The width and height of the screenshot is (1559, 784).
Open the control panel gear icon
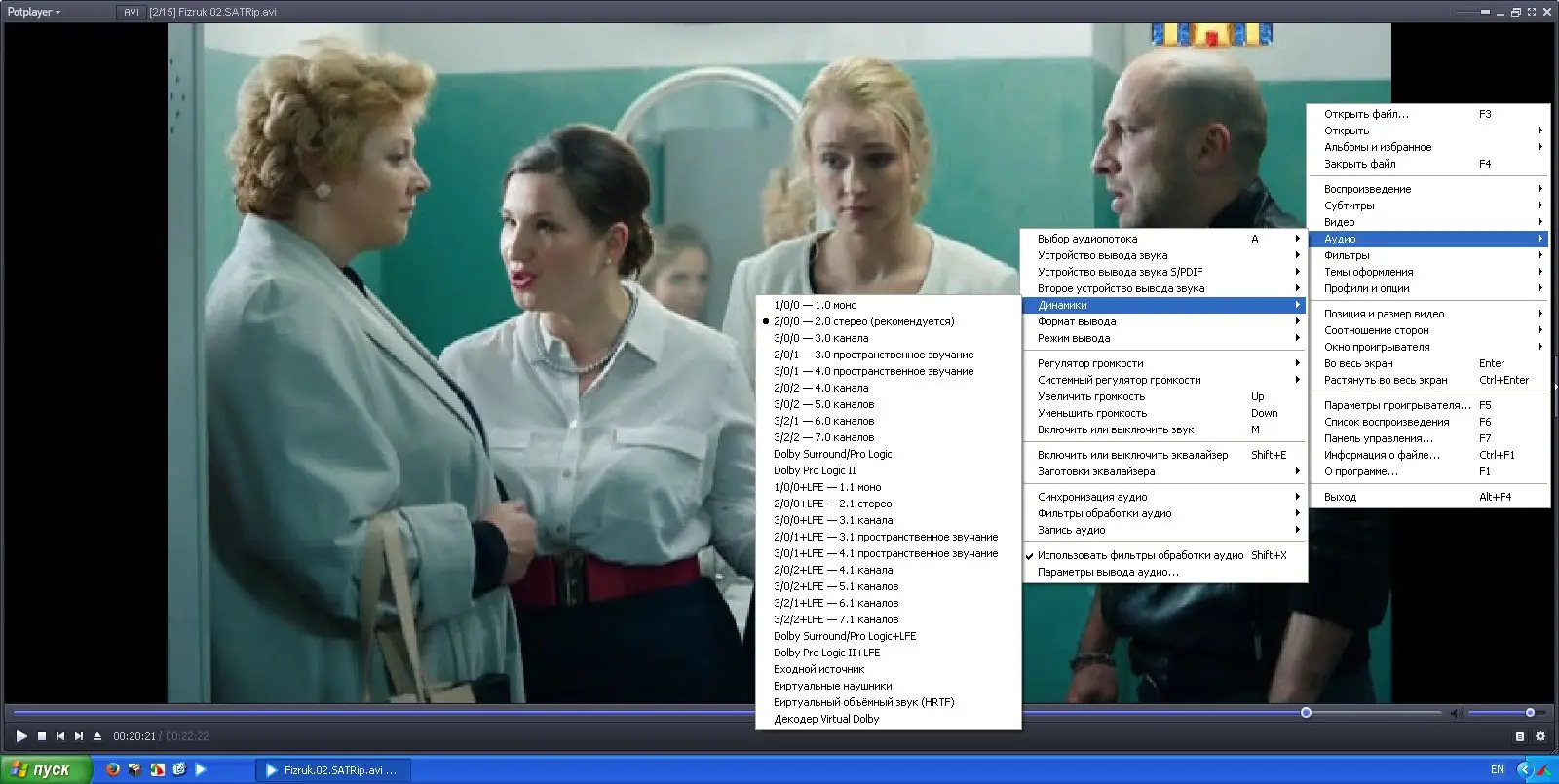1540,736
